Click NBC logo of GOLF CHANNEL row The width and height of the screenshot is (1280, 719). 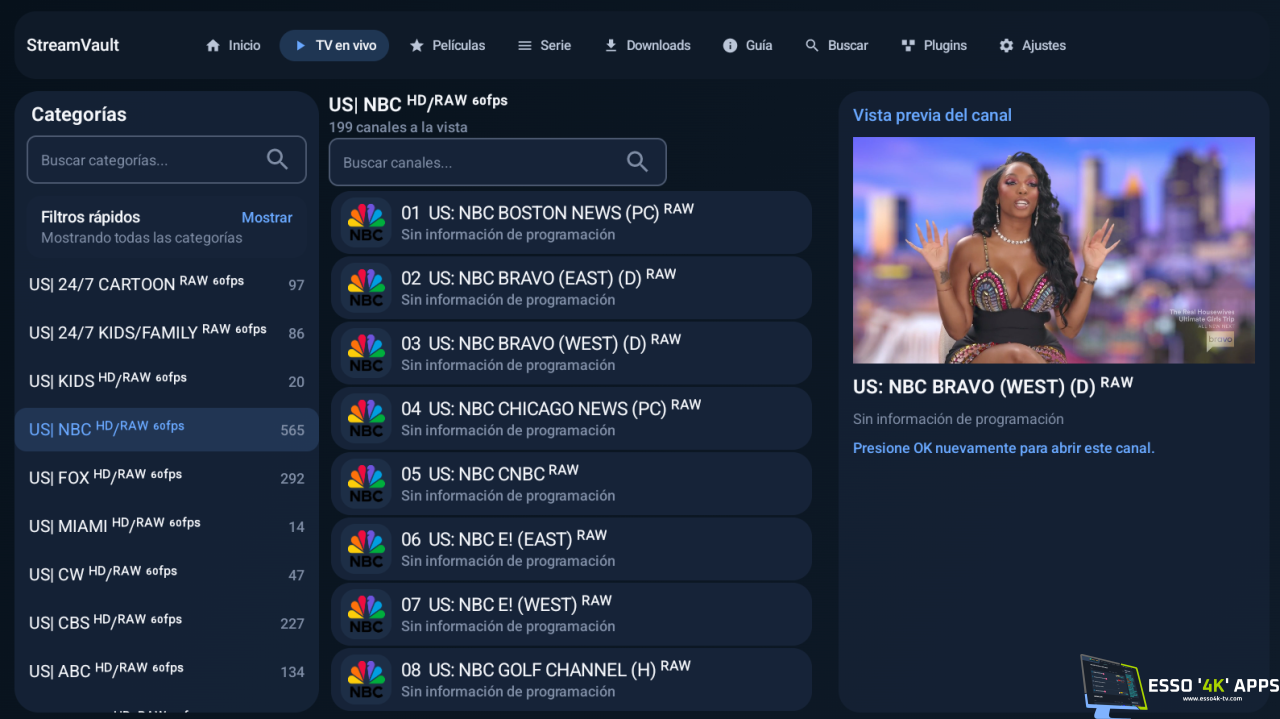pos(366,680)
